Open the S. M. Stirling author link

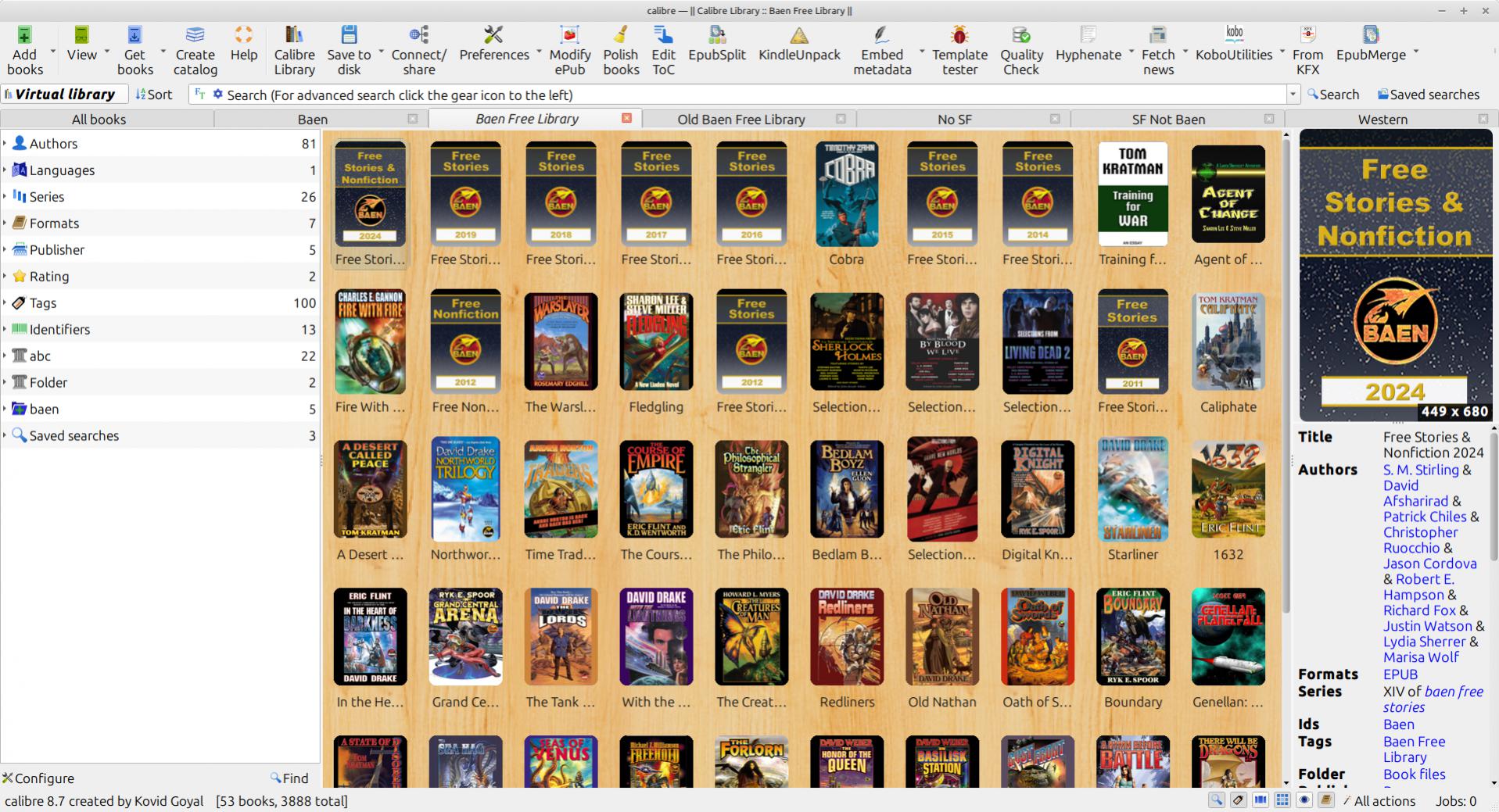pyautogui.click(x=1421, y=470)
